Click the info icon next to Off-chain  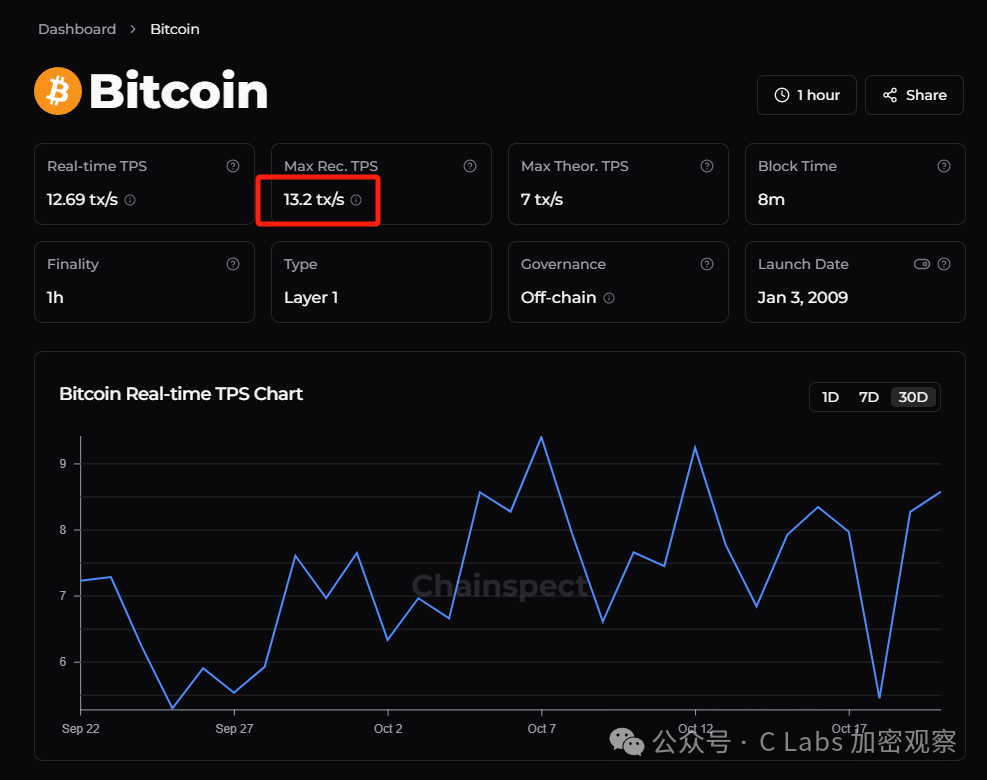point(609,298)
